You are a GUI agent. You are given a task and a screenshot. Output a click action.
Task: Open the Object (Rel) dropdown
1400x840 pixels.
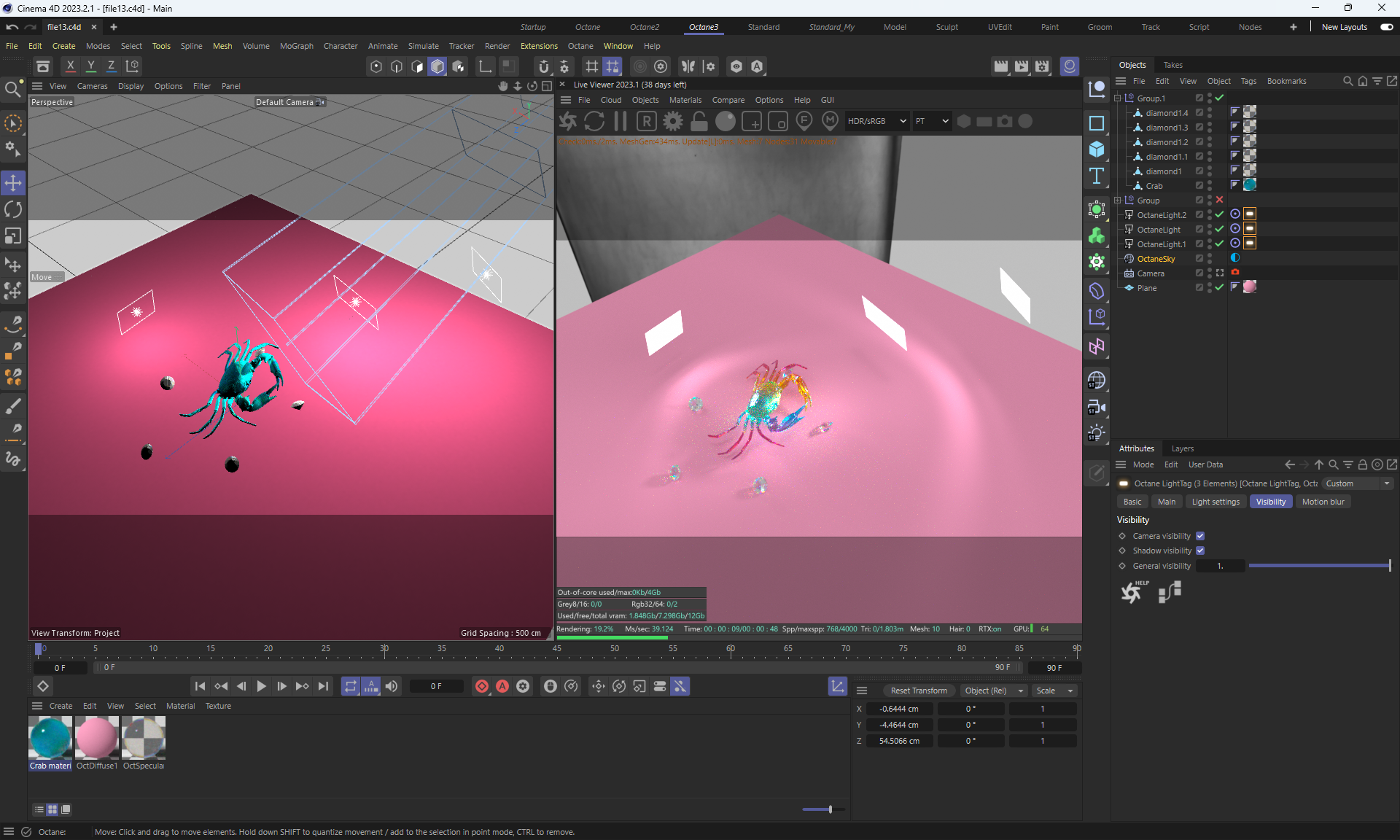[x=993, y=691]
